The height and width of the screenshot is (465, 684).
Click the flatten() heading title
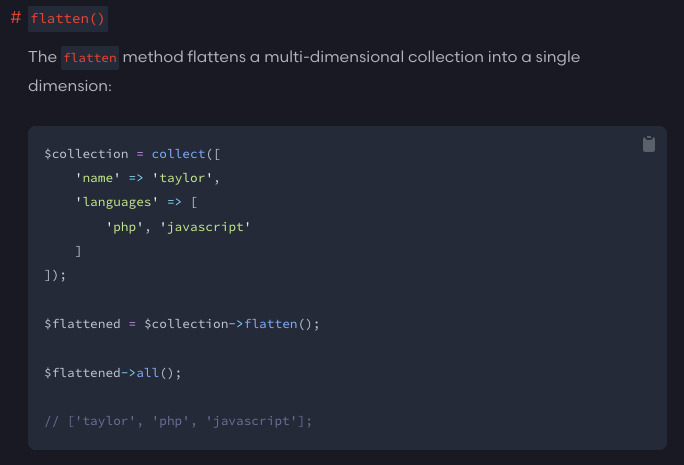68,19
